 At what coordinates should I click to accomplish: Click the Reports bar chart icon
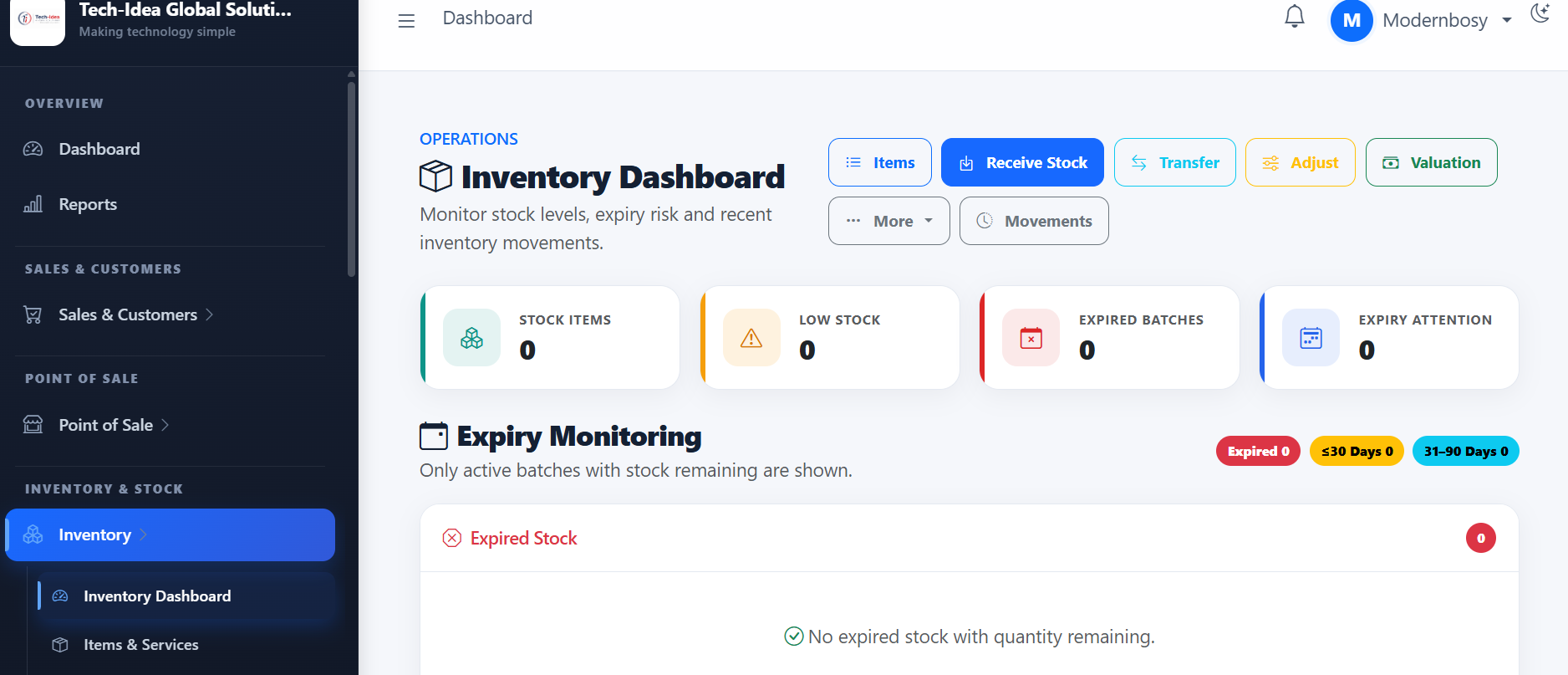pyautogui.click(x=33, y=204)
